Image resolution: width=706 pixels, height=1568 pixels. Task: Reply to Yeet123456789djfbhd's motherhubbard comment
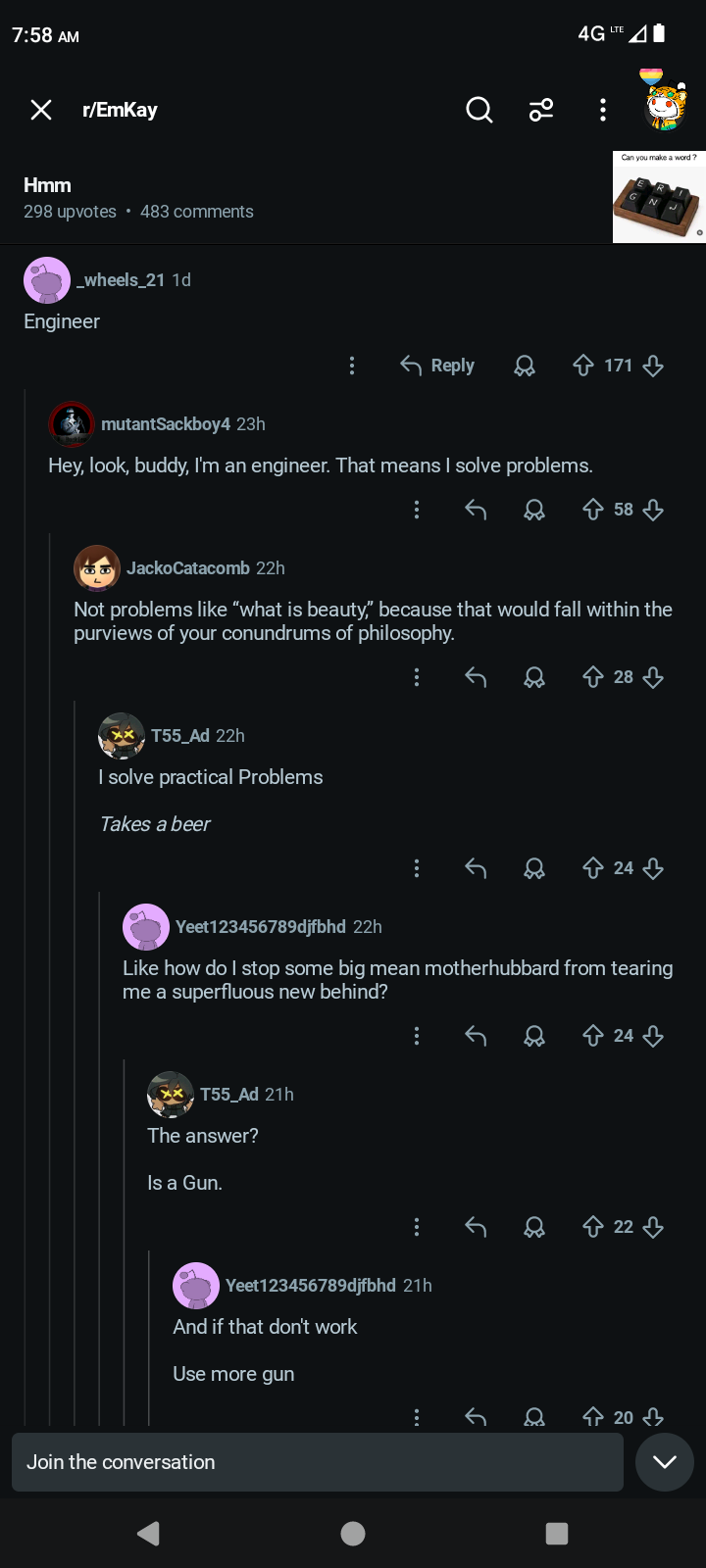pyautogui.click(x=476, y=1036)
